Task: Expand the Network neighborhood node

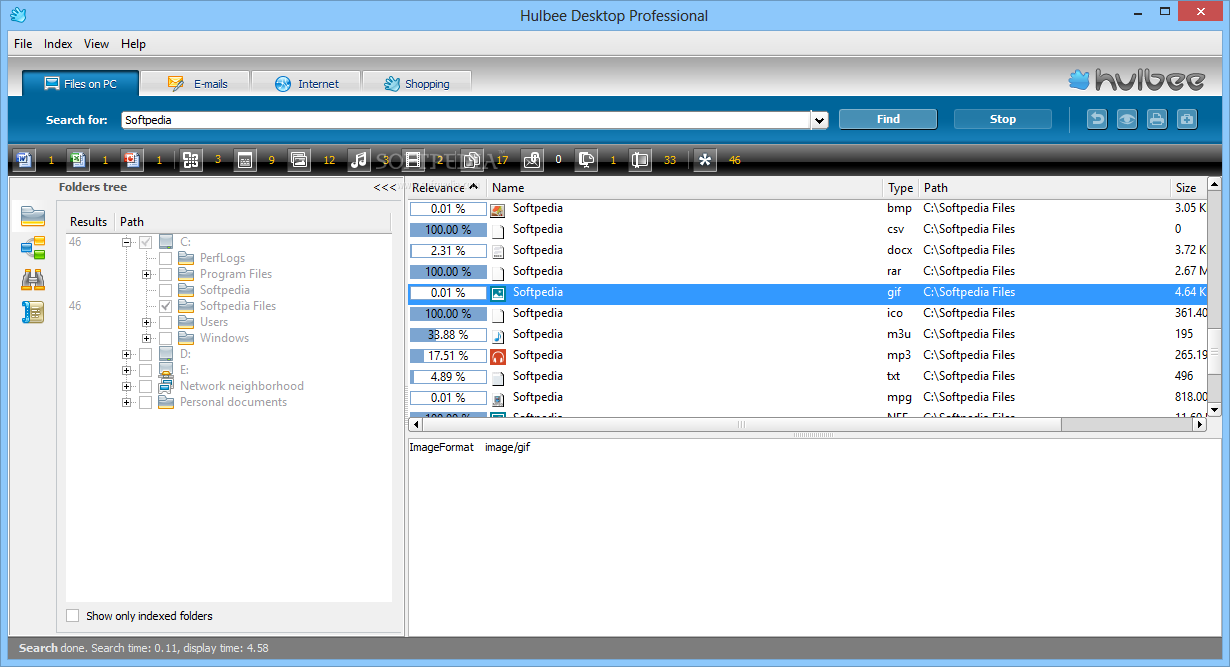Action: click(127, 386)
